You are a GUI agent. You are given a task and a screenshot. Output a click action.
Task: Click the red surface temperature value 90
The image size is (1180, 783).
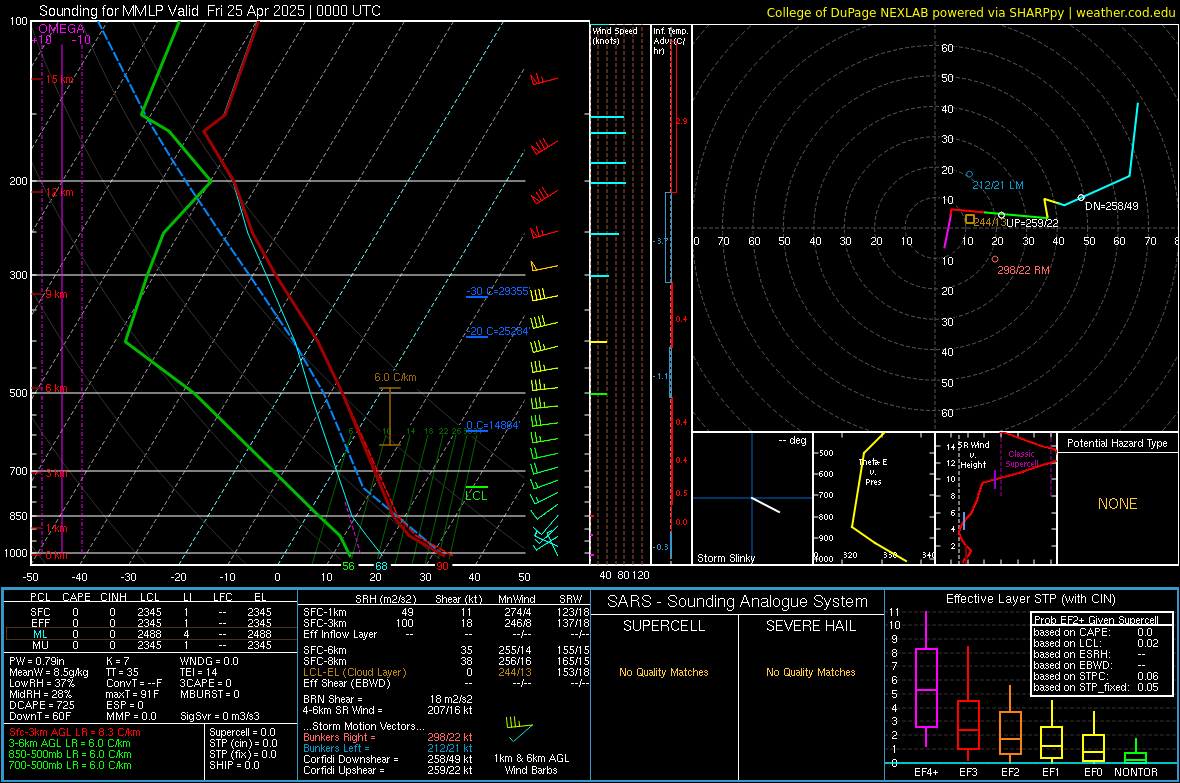(442, 566)
